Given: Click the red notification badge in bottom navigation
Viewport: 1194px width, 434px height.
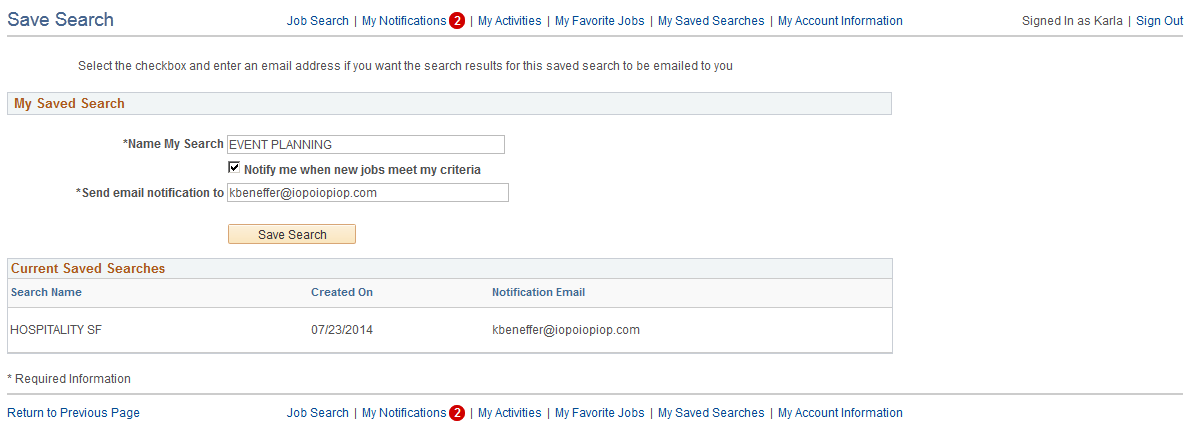Looking at the screenshot, I should [457, 413].
